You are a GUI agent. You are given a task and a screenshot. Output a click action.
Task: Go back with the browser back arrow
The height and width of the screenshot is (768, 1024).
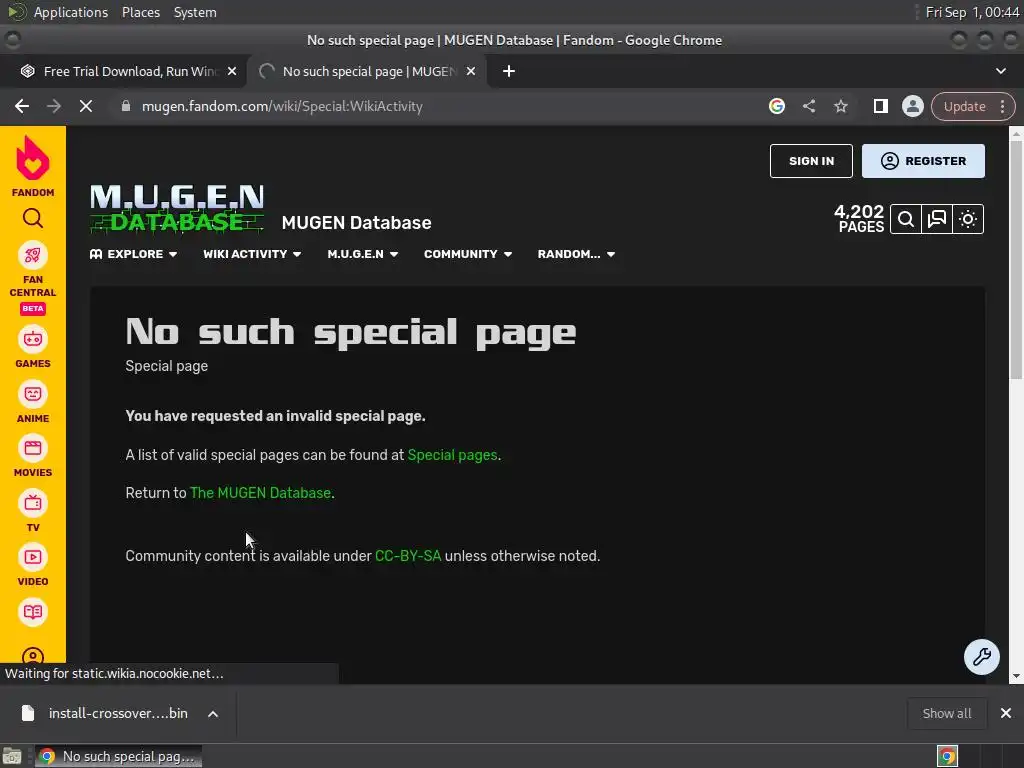tap(22, 106)
